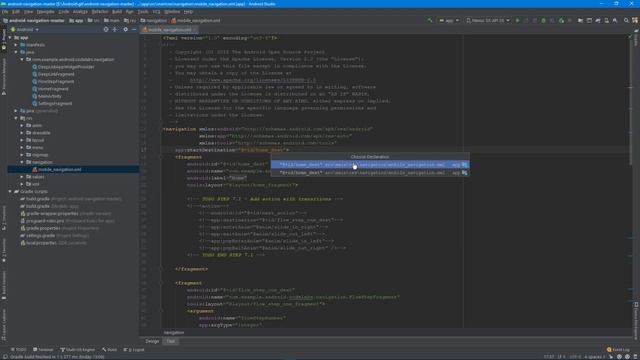The height and width of the screenshot is (360, 640).
Task: Open the HomeFragment class file
Action: click(50, 89)
